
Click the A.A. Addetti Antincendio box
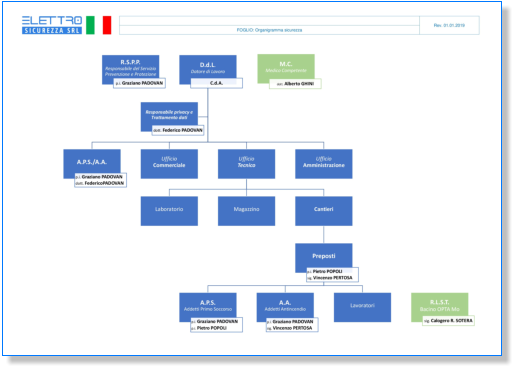[285, 307]
